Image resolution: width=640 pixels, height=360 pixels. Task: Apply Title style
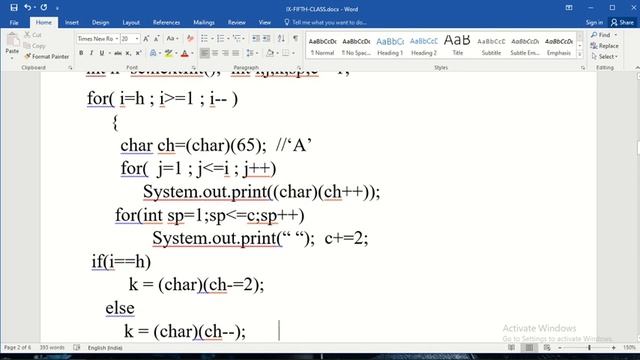[x=458, y=47]
